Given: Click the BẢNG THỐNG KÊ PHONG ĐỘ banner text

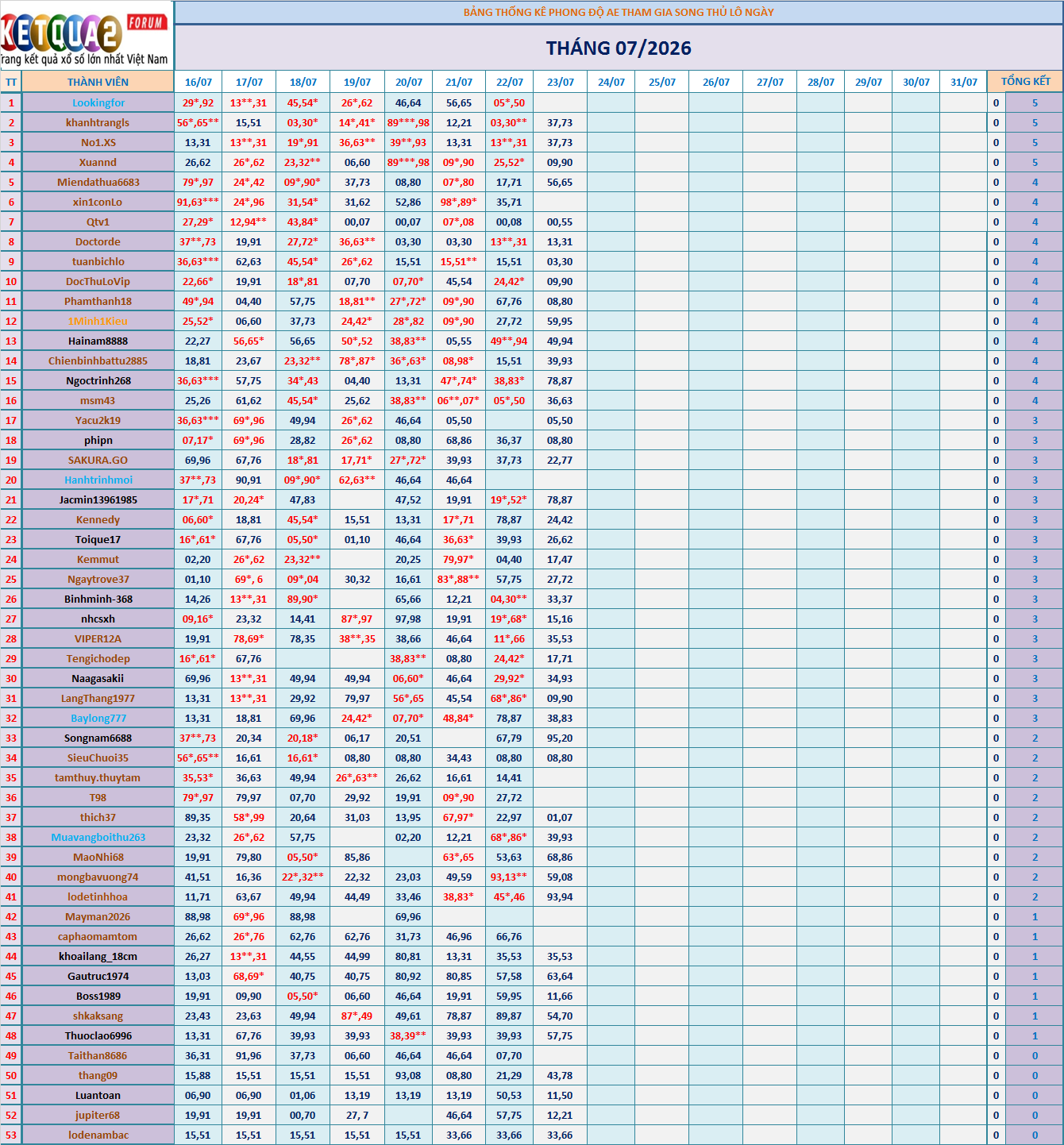Looking at the screenshot, I should [619, 12].
